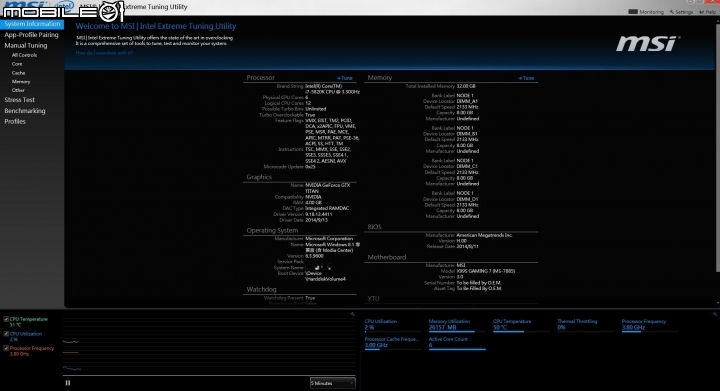Open All Controls under Manual Tuning

tap(24, 55)
